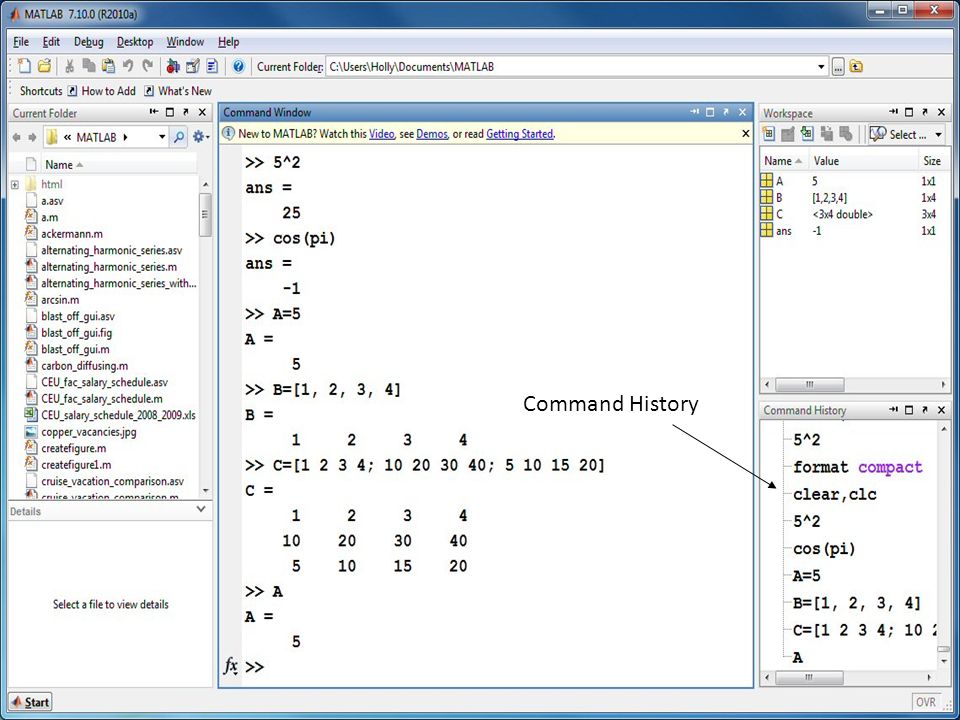
Task: Click the Paste clipboard icon
Action: 108,66
